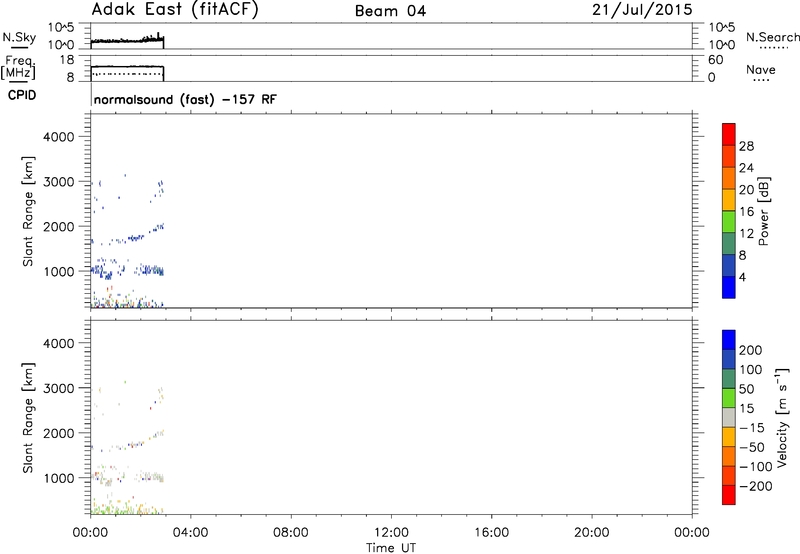This screenshot has width=800, height=554.
Task: Click the 'Nave' legend label
Action: coord(761,70)
